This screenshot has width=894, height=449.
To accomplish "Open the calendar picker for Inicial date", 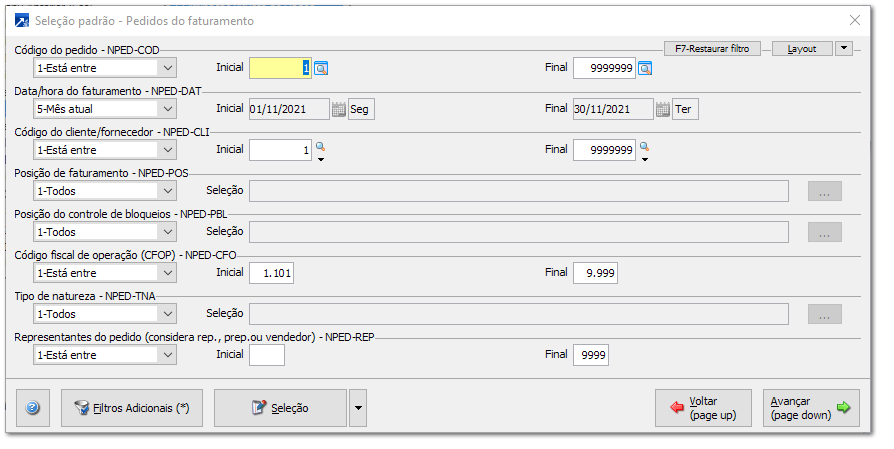I will tap(338, 109).
